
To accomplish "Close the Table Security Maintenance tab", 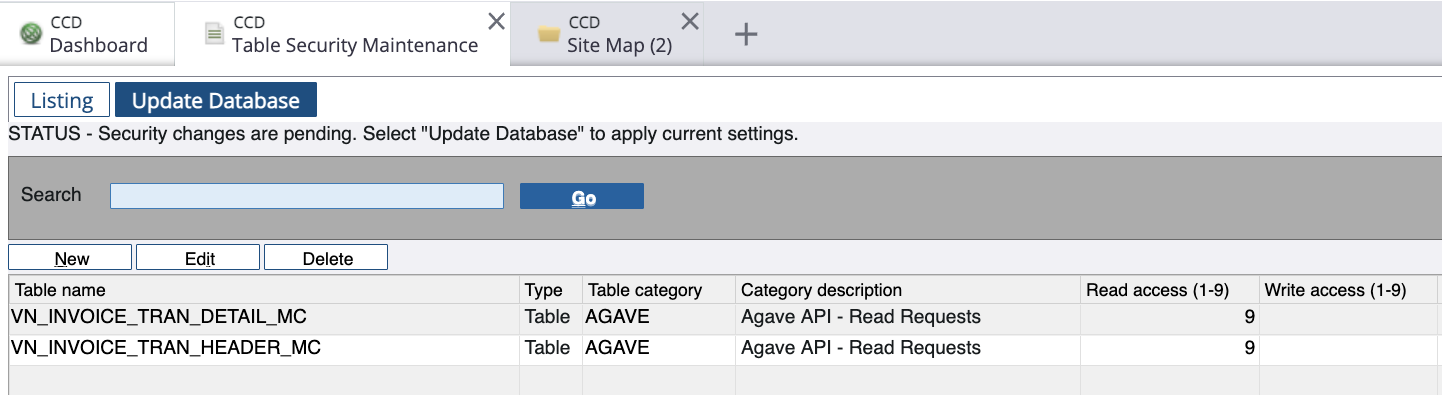I will pos(496,21).
